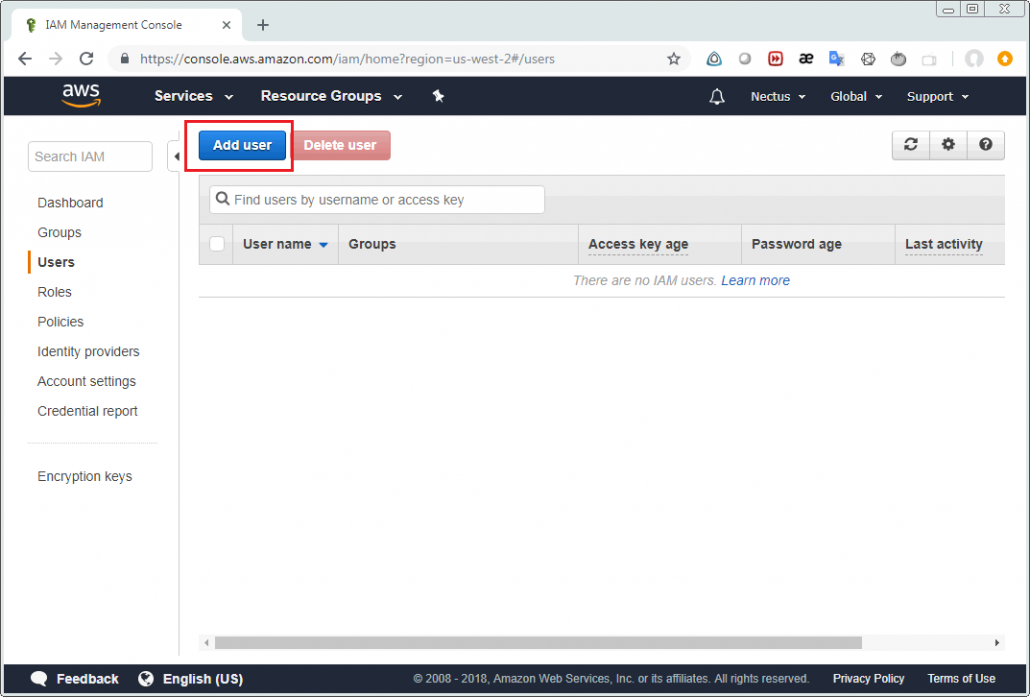Screen dimensions: 1030x697
Task: Open the Roles section in sidebar
Action: click(x=55, y=292)
